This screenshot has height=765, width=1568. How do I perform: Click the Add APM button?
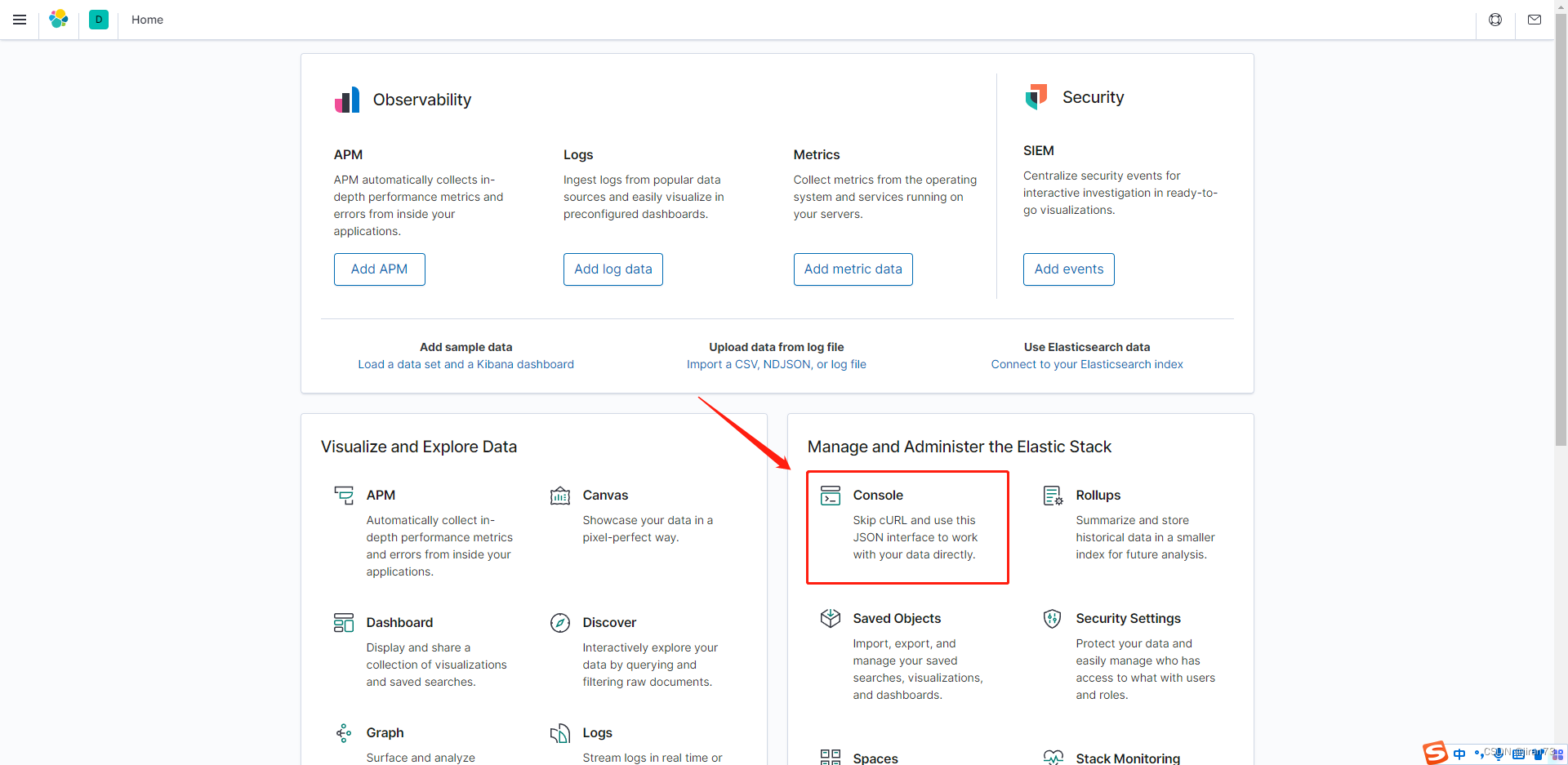[x=379, y=269]
